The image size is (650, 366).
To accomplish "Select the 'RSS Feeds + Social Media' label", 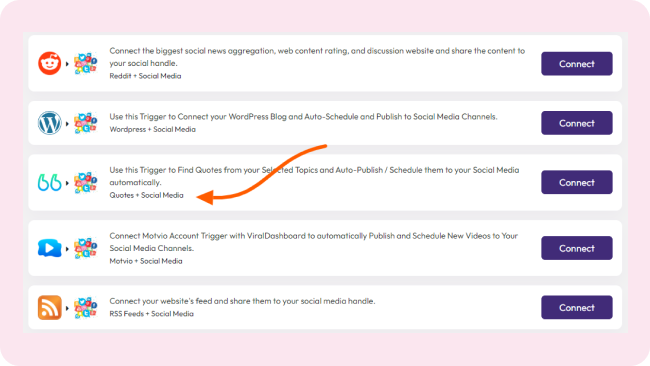I will pyautogui.click(x=151, y=314).
